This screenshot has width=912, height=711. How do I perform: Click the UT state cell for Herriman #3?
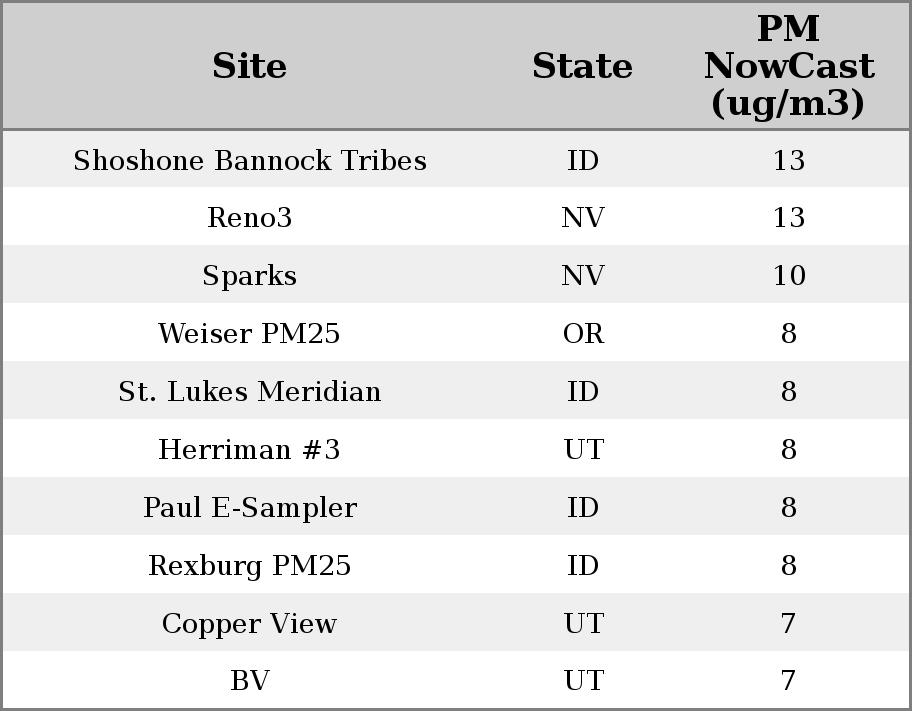[x=583, y=450]
